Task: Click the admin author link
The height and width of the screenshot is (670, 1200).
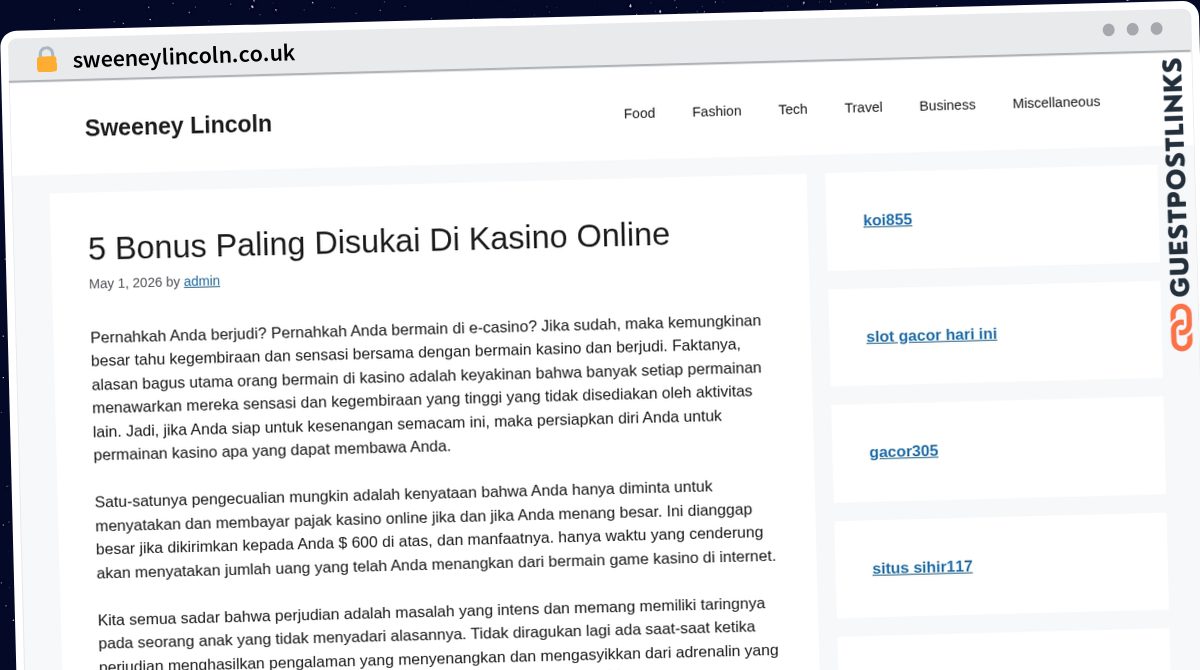Action: click(x=202, y=281)
